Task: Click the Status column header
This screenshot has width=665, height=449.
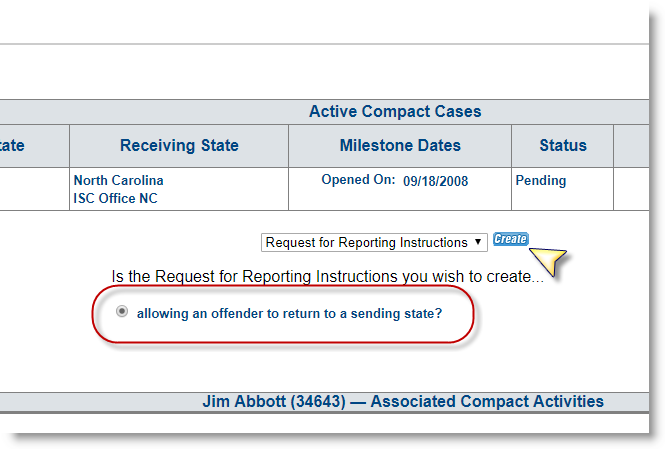Action: [562, 146]
